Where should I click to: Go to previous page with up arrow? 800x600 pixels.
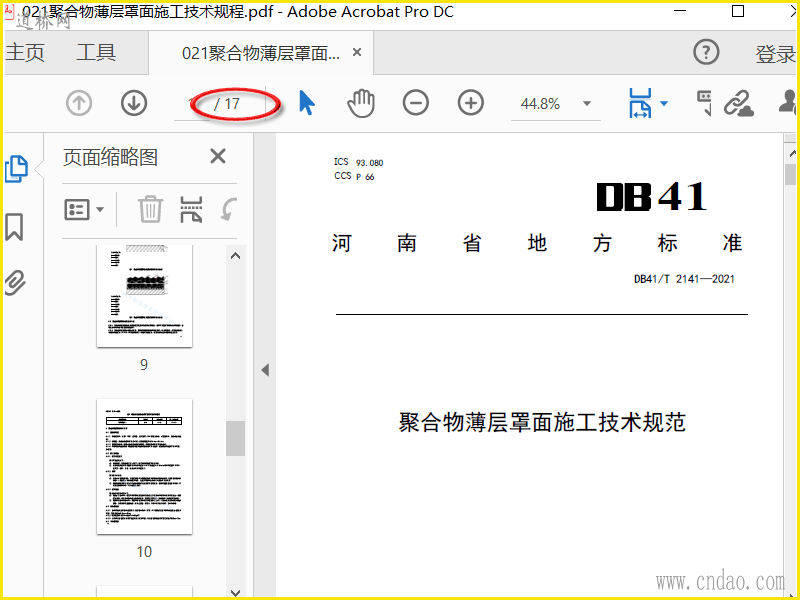tap(79, 103)
